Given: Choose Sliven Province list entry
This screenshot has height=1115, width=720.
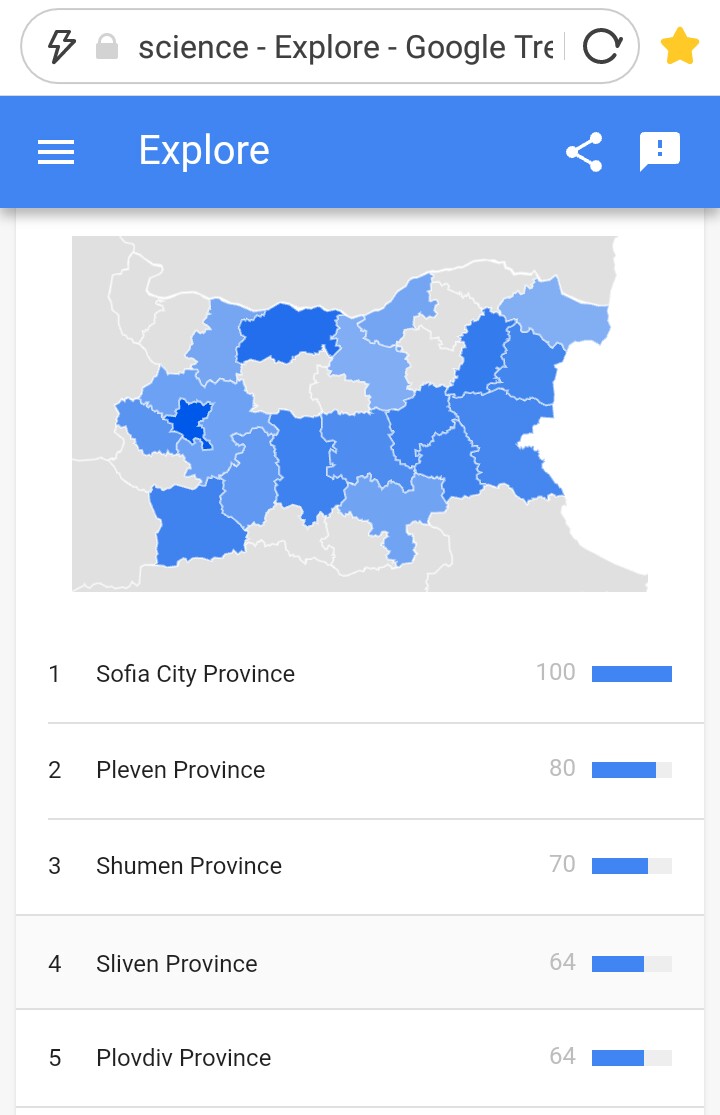Looking at the screenshot, I should (x=176, y=964).
